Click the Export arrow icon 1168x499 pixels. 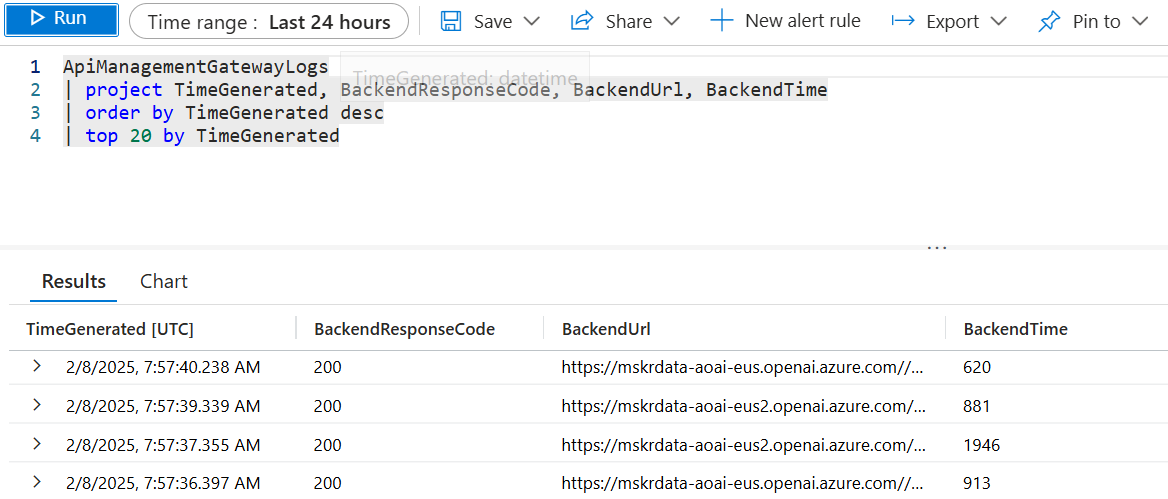pos(903,21)
